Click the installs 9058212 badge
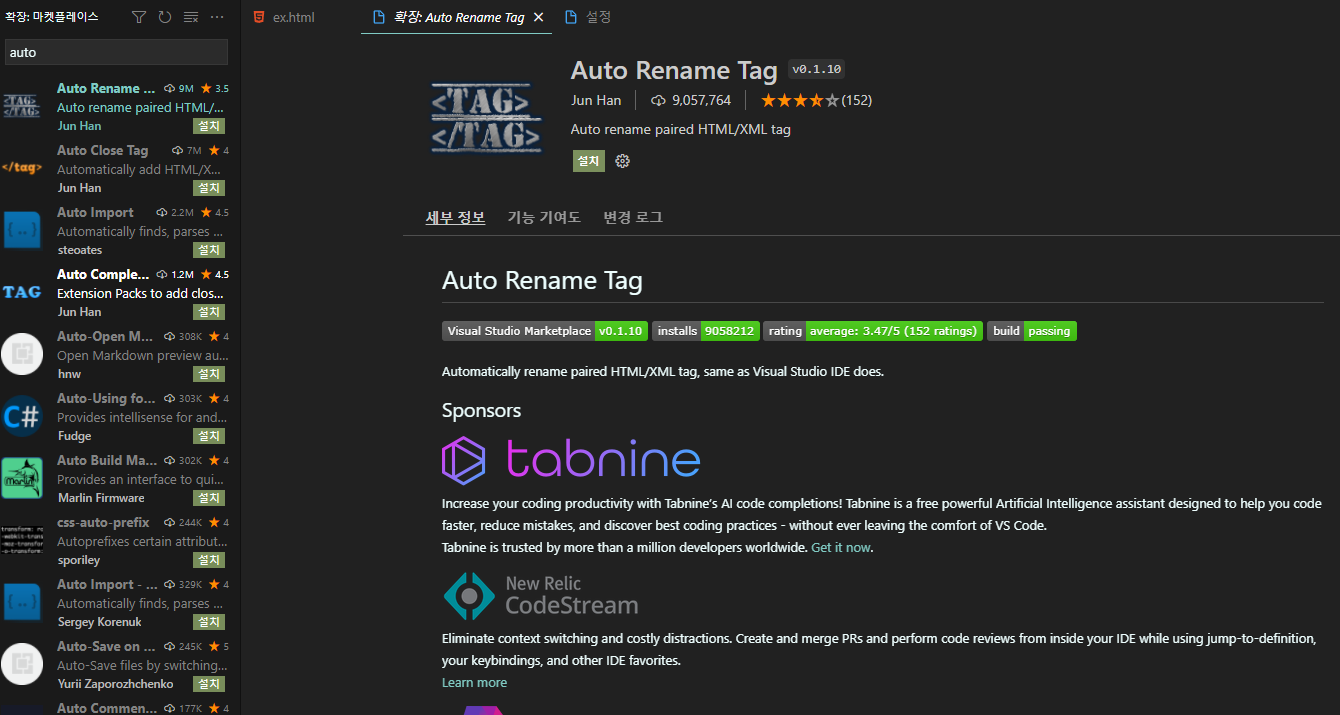The width and height of the screenshot is (1340, 715). (706, 331)
